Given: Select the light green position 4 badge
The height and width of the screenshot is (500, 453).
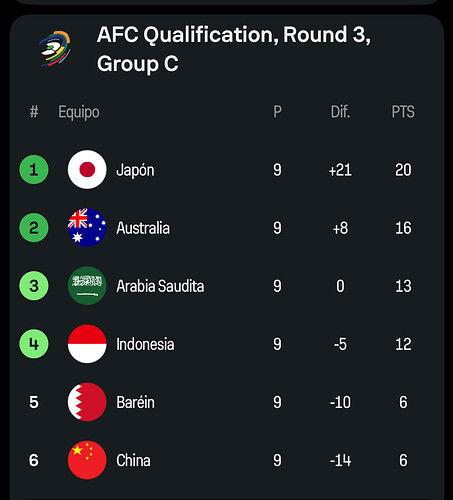Looking at the screenshot, I should pyautogui.click(x=34, y=344).
